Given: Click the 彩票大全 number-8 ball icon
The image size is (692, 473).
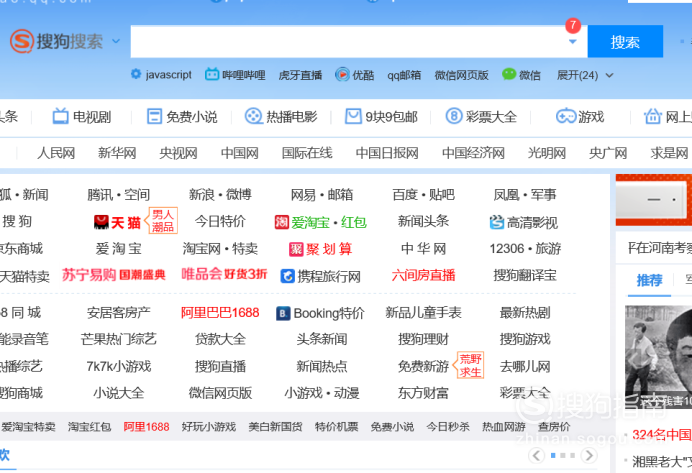Looking at the screenshot, I should coord(454,116).
